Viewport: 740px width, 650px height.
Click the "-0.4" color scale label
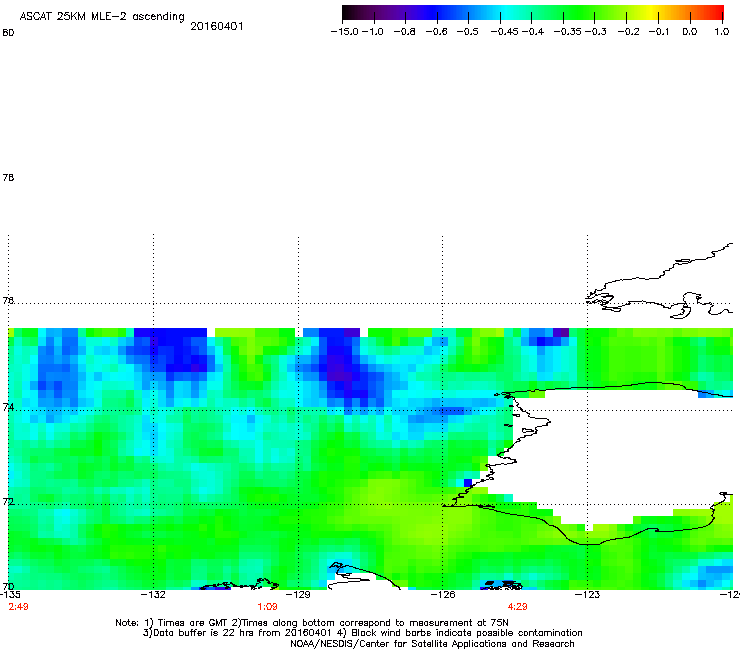click(533, 32)
